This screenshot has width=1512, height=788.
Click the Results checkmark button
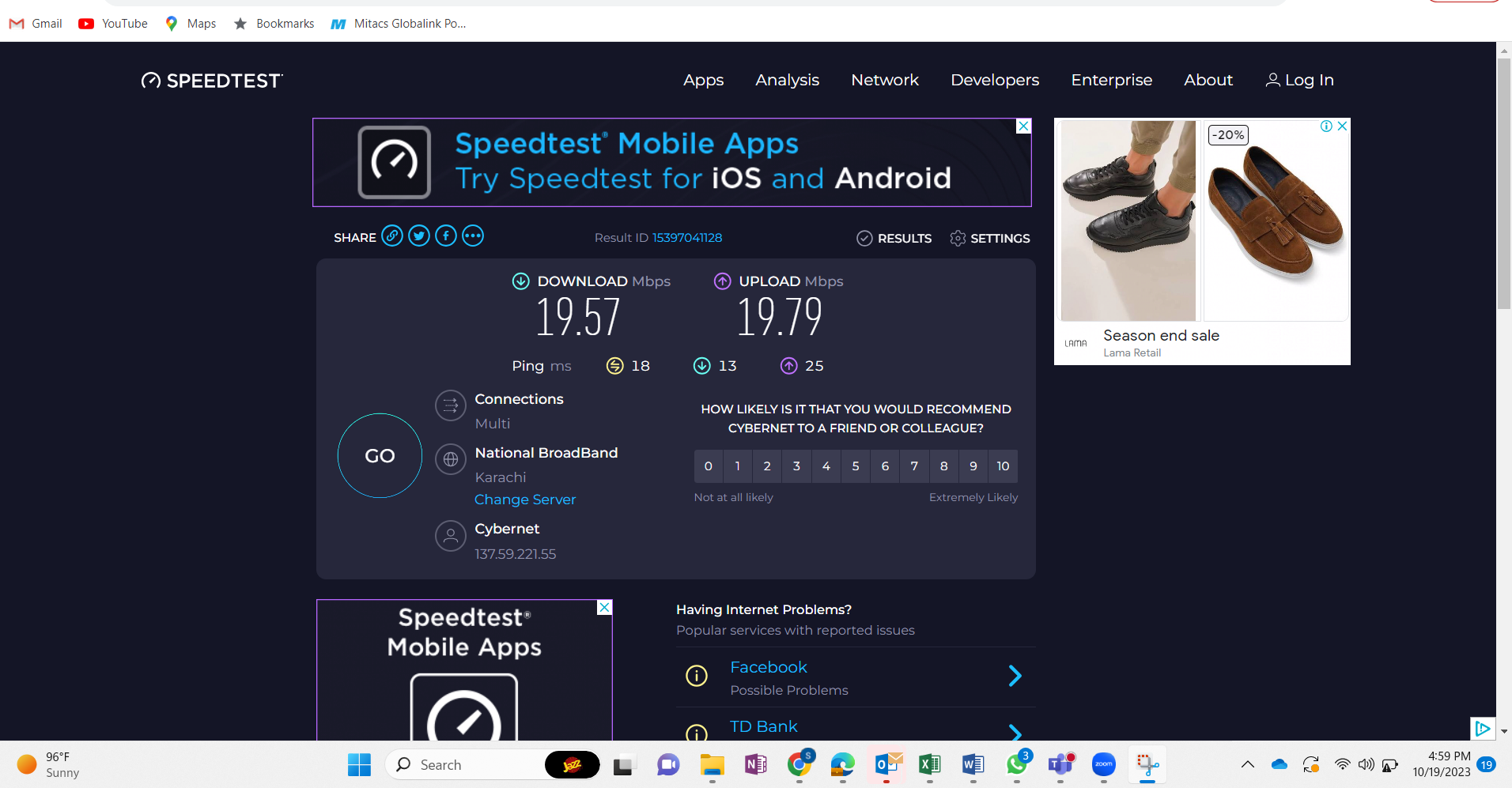[894, 238]
